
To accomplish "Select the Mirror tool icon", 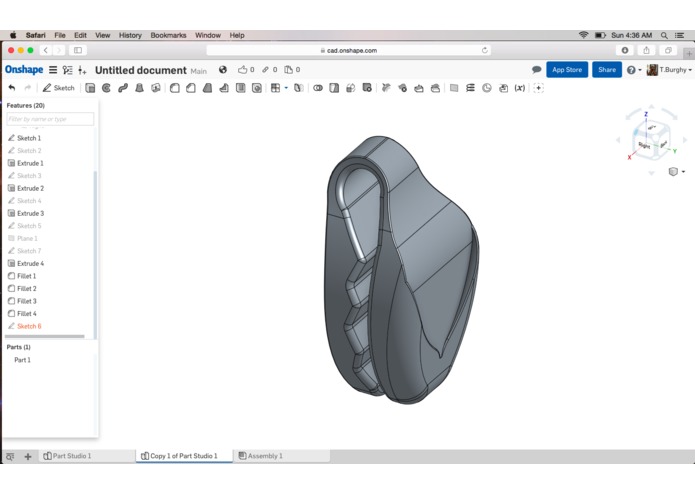I will click(299, 88).
